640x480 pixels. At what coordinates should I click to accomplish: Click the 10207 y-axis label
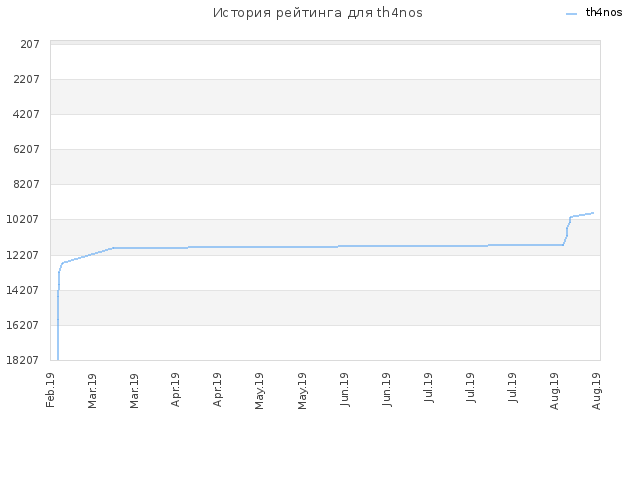23,220
